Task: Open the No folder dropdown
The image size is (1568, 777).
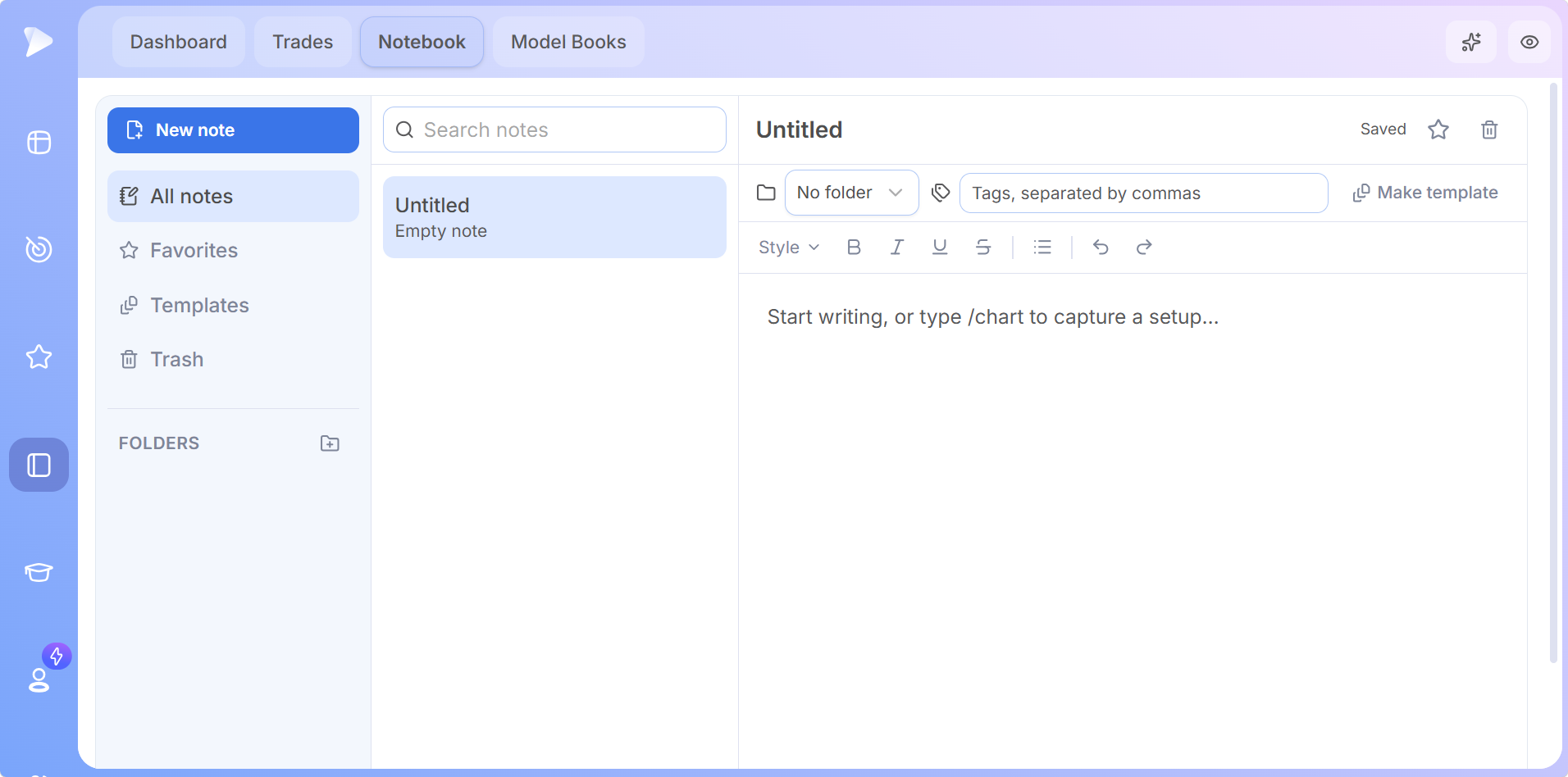Action: [x=851, y=193]
